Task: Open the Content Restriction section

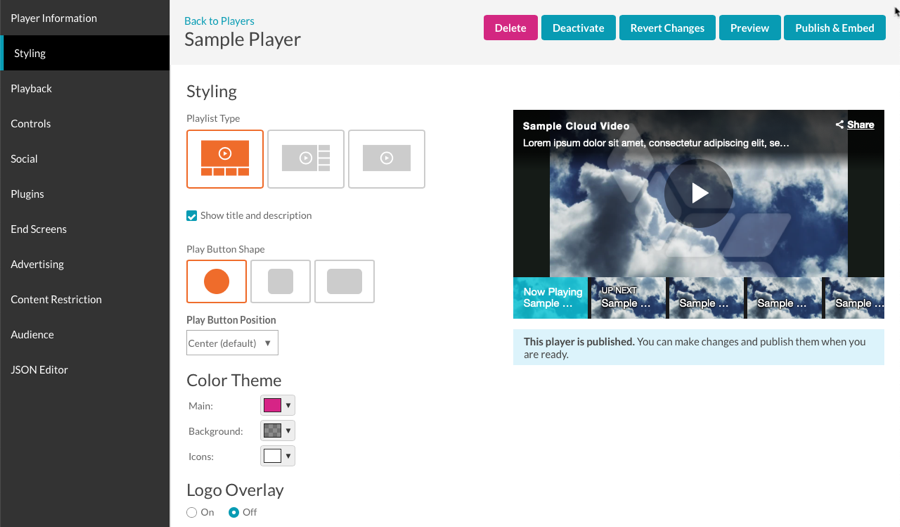Action: click(85, 299)
